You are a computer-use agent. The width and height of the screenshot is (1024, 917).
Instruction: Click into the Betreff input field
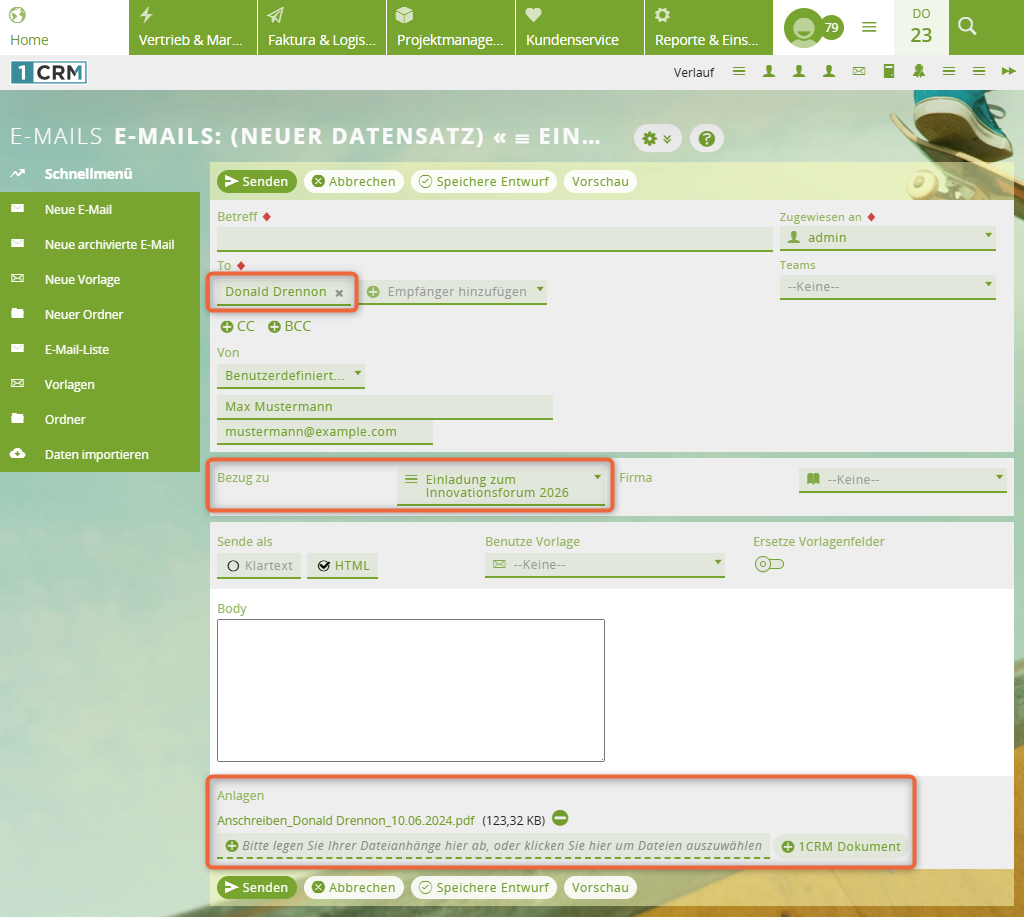click(494, 238)
